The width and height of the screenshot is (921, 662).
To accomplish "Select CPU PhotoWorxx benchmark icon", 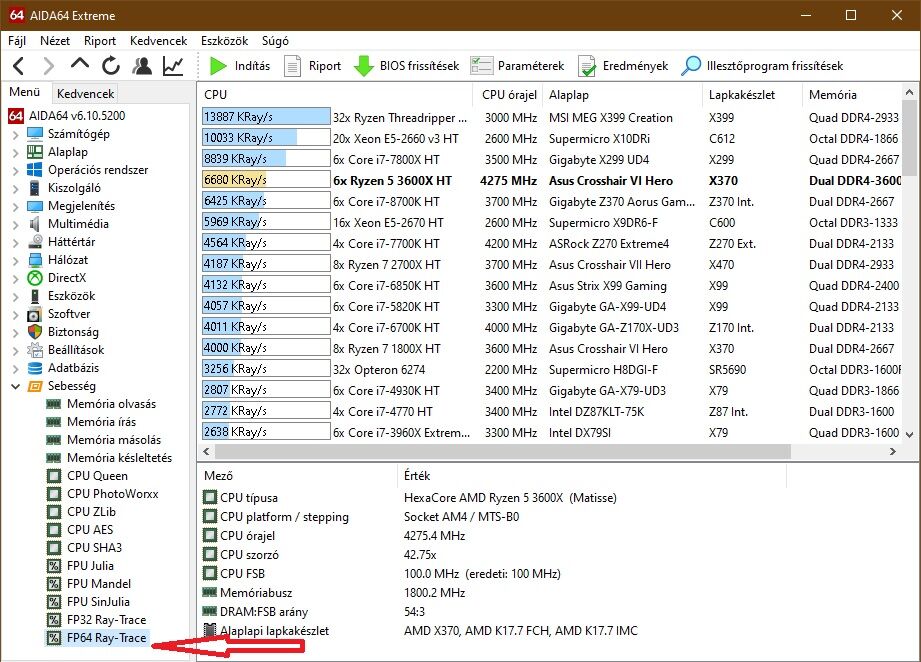I will click(x=53, y=494).
